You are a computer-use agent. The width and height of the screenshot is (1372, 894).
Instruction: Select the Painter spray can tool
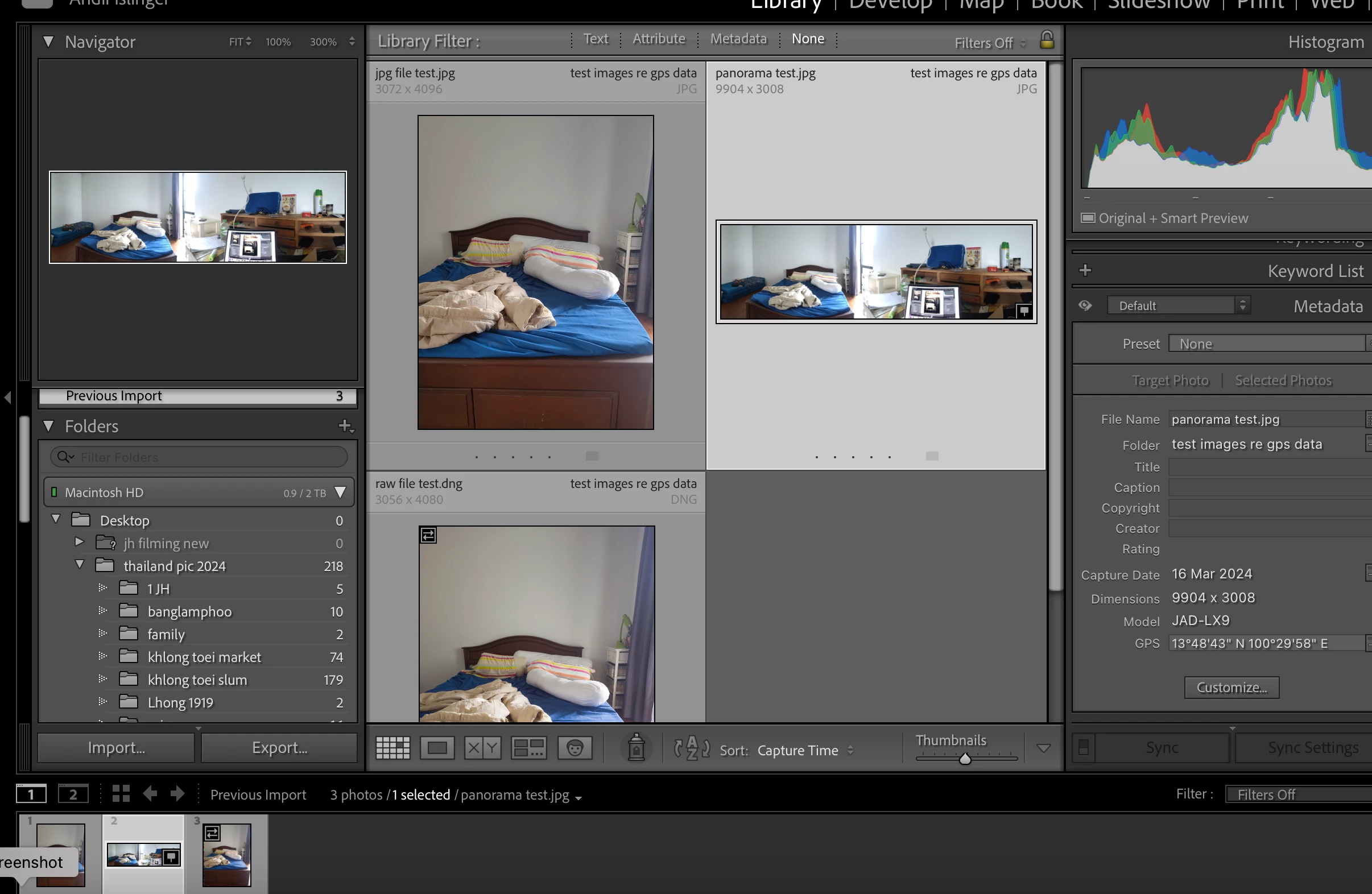click(x=636, y=748)
